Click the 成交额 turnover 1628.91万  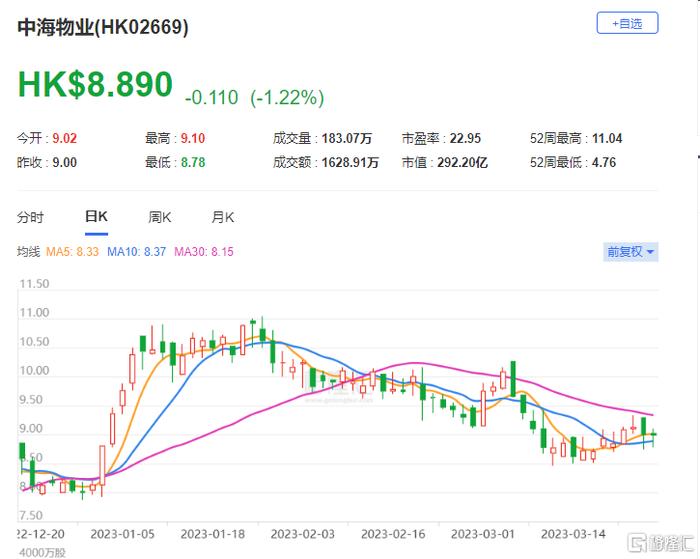350,162
